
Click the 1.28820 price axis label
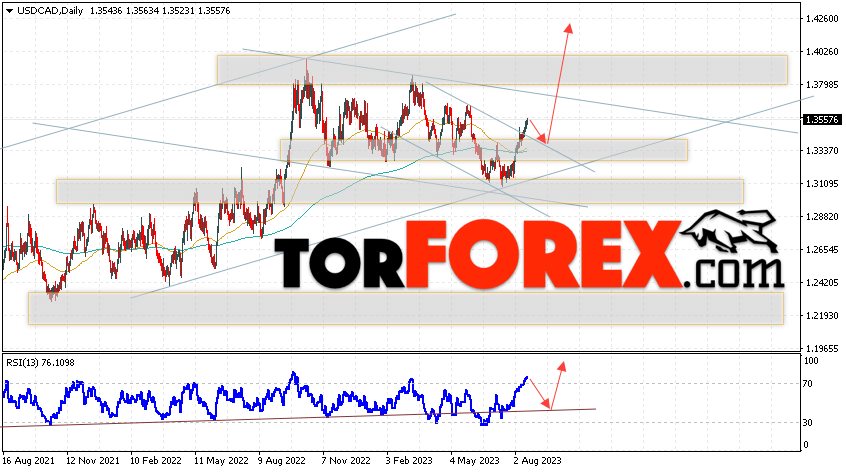(x=822, y=217)
